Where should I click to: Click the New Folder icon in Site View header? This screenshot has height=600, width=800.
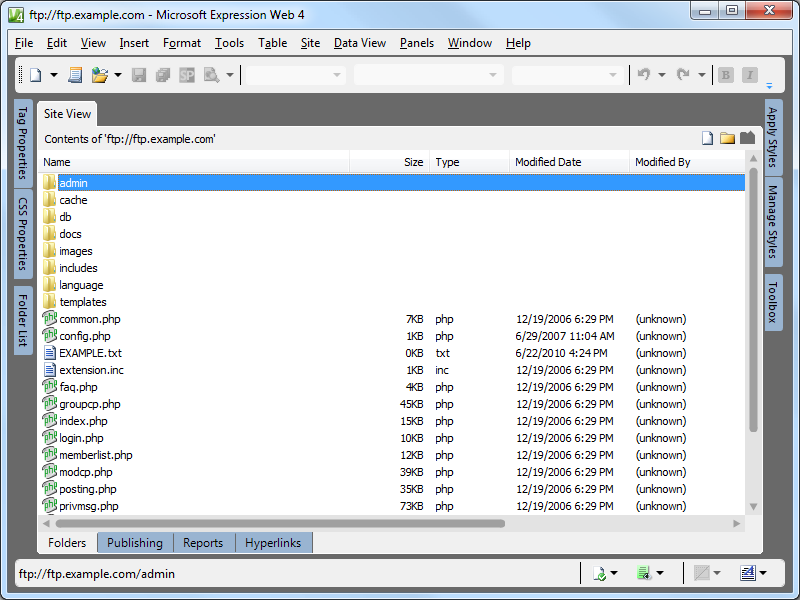coord(727,138)
